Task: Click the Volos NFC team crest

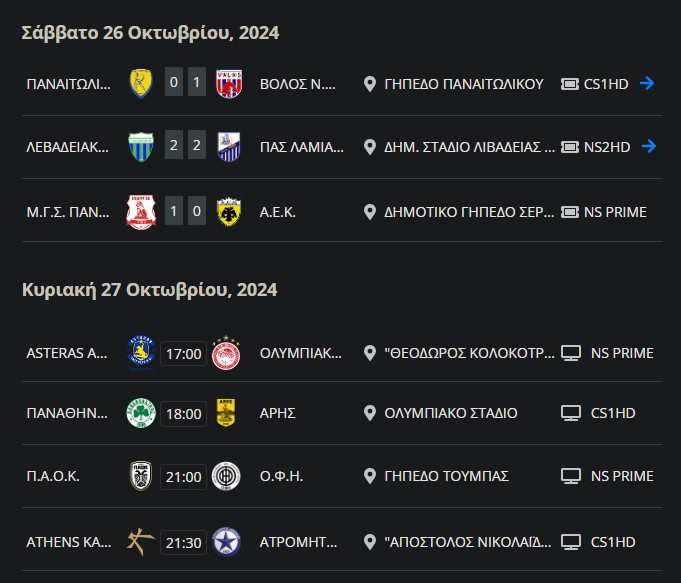Action: pos(228,83)
